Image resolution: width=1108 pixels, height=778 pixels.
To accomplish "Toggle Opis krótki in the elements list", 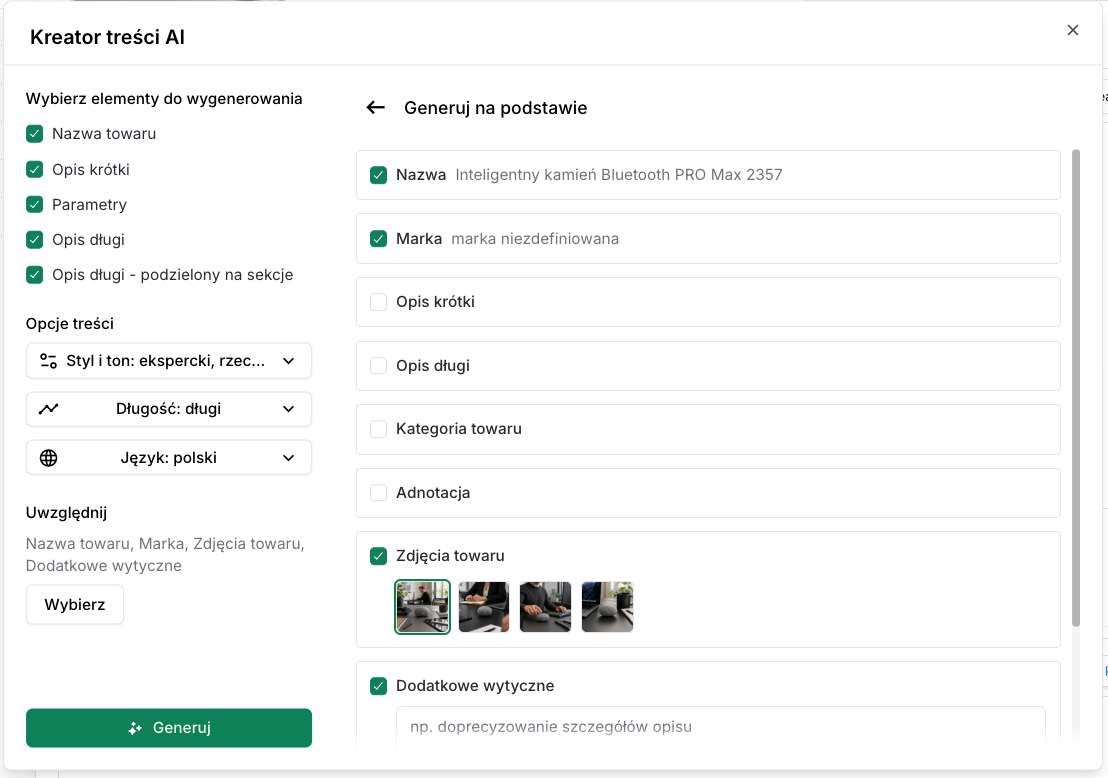I will (35, 170).
